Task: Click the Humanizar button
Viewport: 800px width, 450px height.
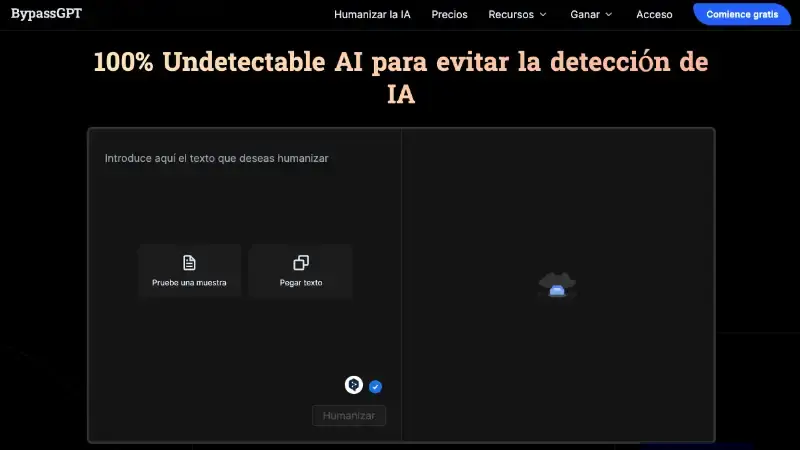Action: click(x=349, y=416)
